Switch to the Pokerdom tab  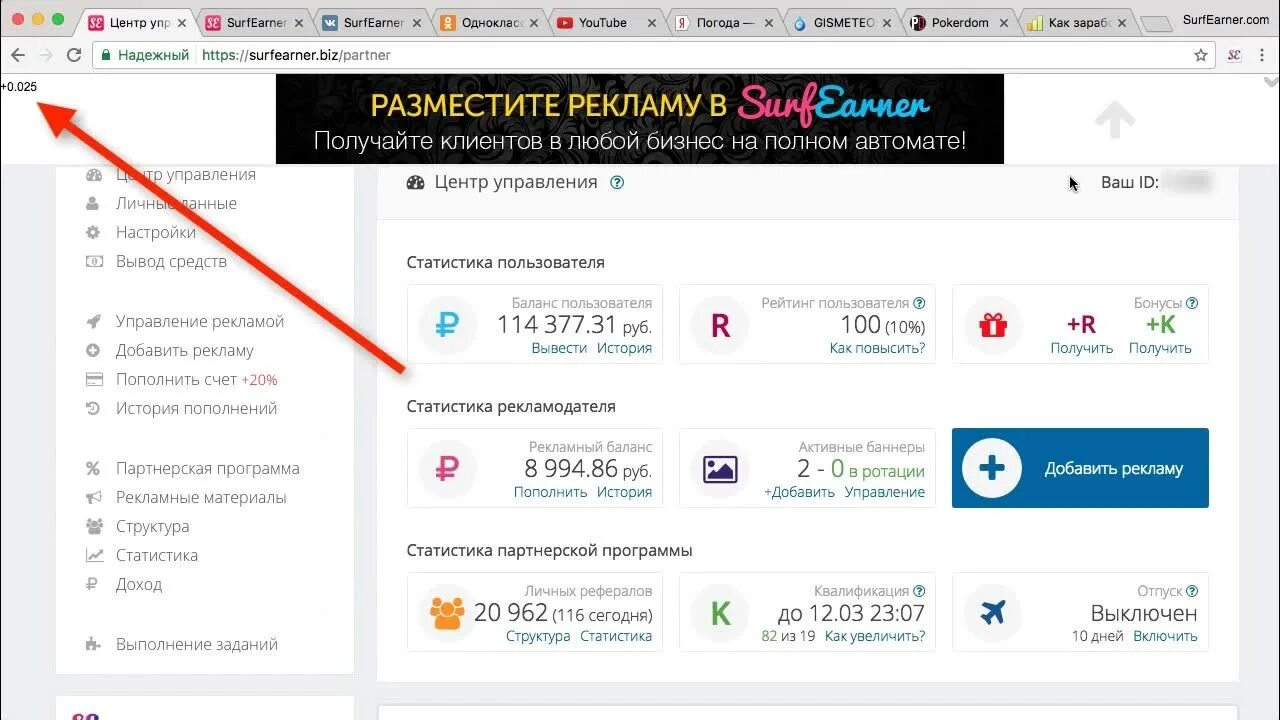[x=958, y=22]
